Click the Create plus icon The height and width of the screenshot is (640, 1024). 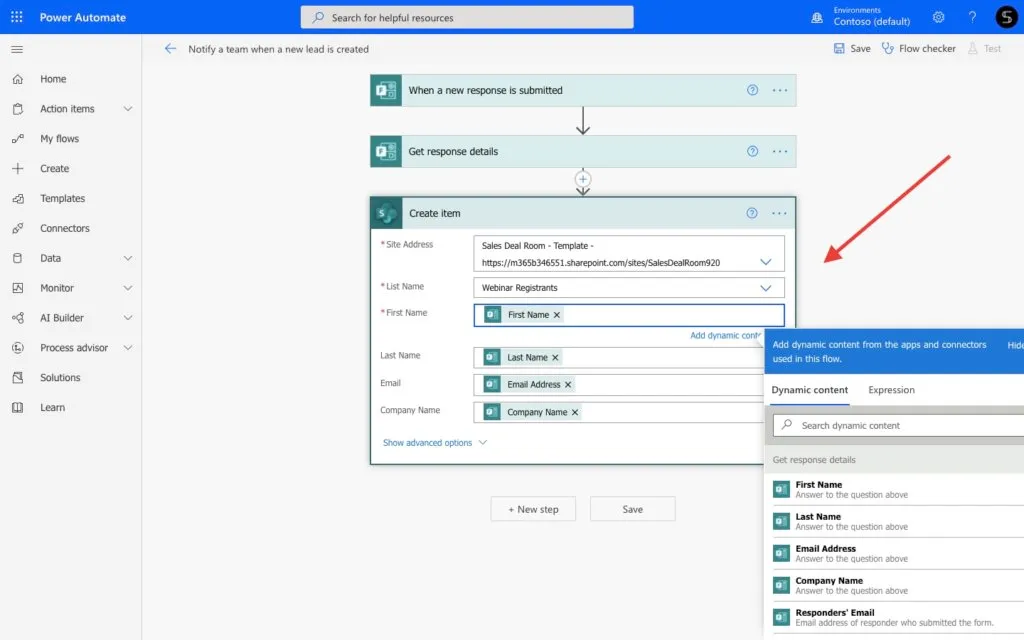point(18,168)
